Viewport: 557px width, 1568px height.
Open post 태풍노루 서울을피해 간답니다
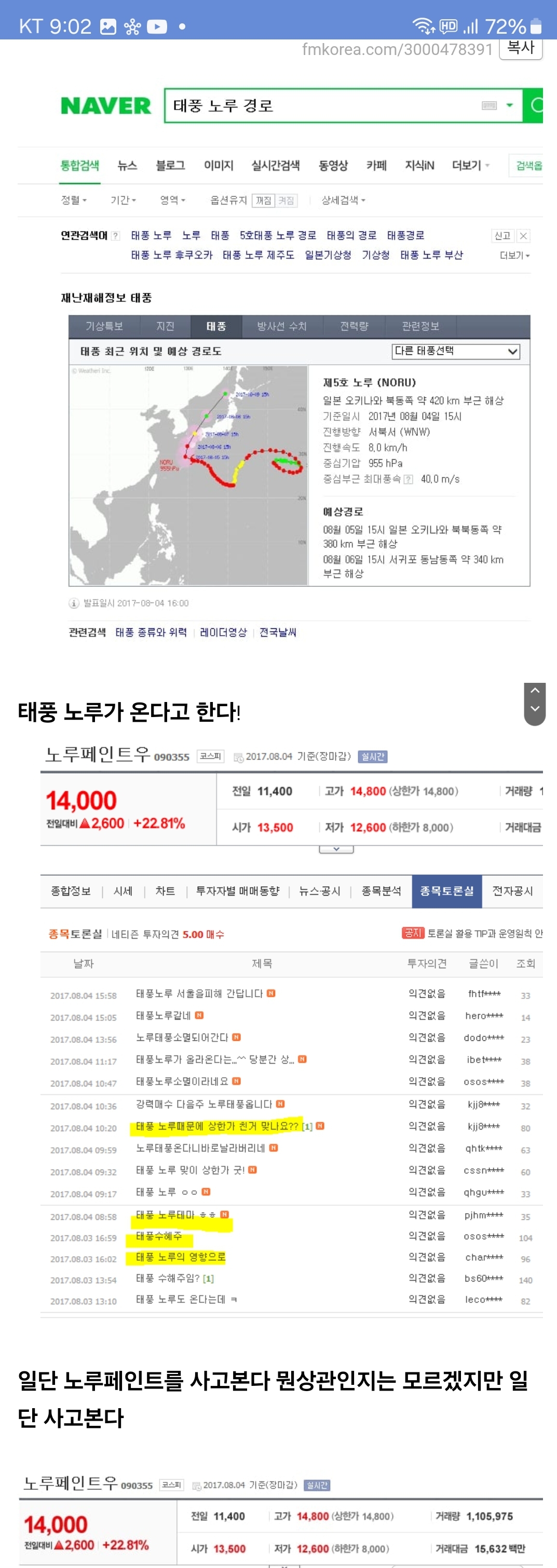click(199, 994)
